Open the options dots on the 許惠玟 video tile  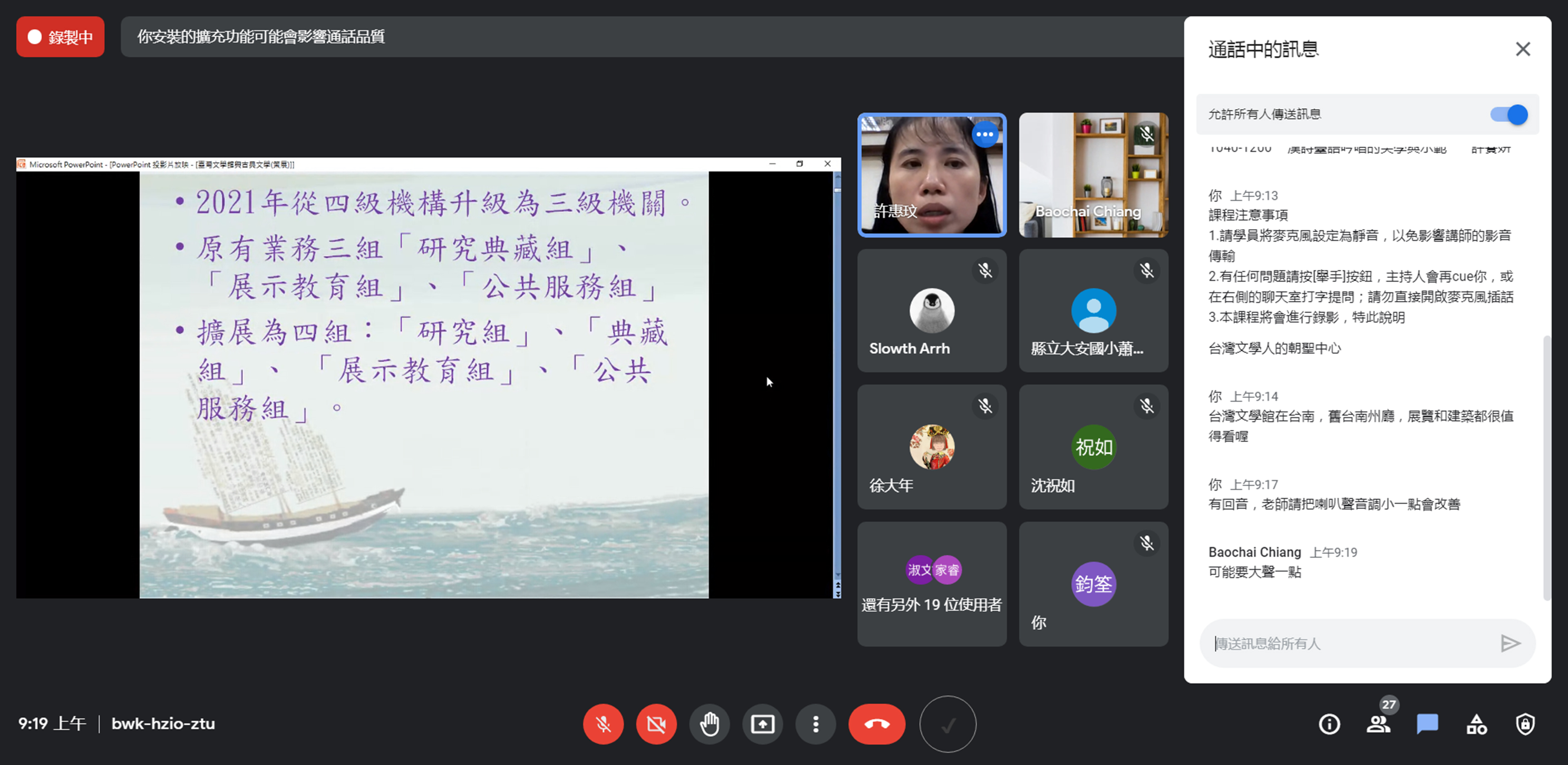point(984,134)
